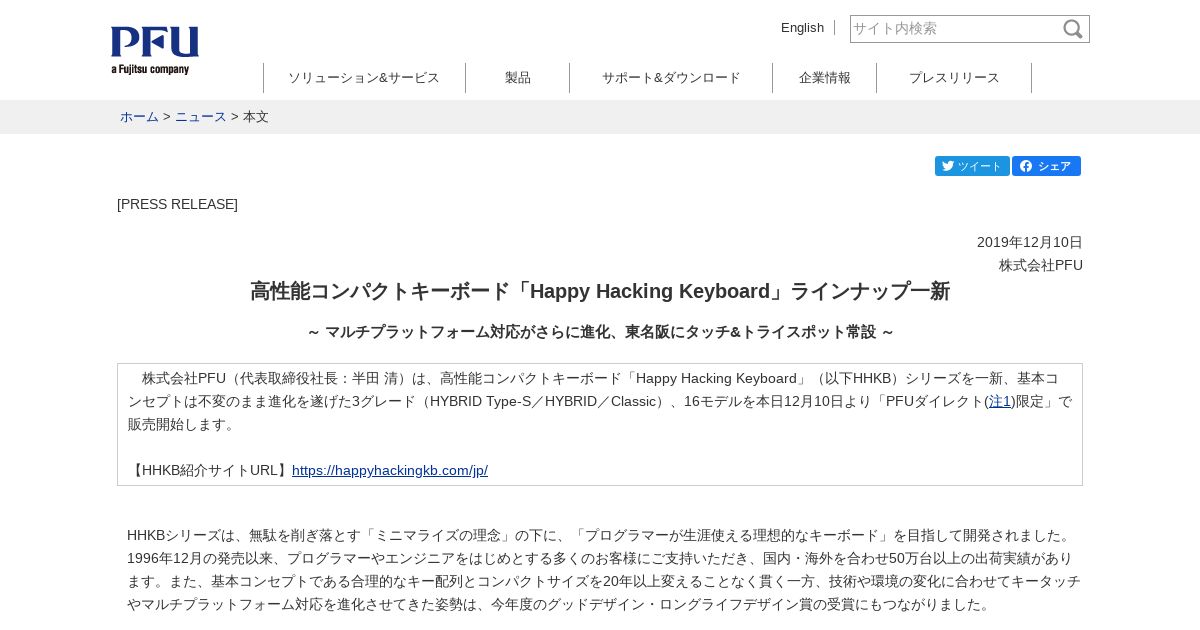This screenshot has height=630, width=1200.
Task: Click the subtitle about マルチプラットフォーム対応
Action: click(x=600, y=331)
